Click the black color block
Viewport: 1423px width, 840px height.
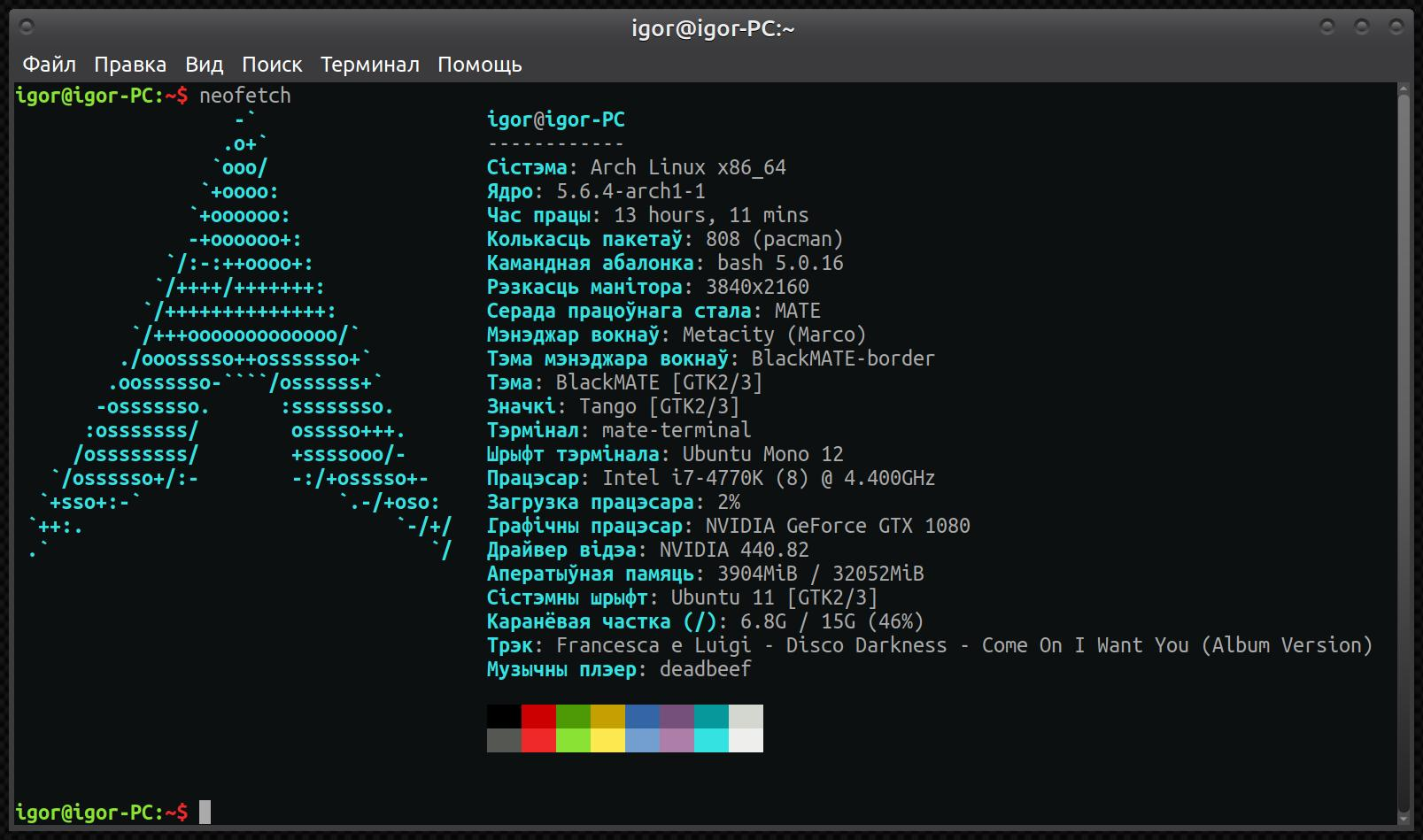pos(504,716)
